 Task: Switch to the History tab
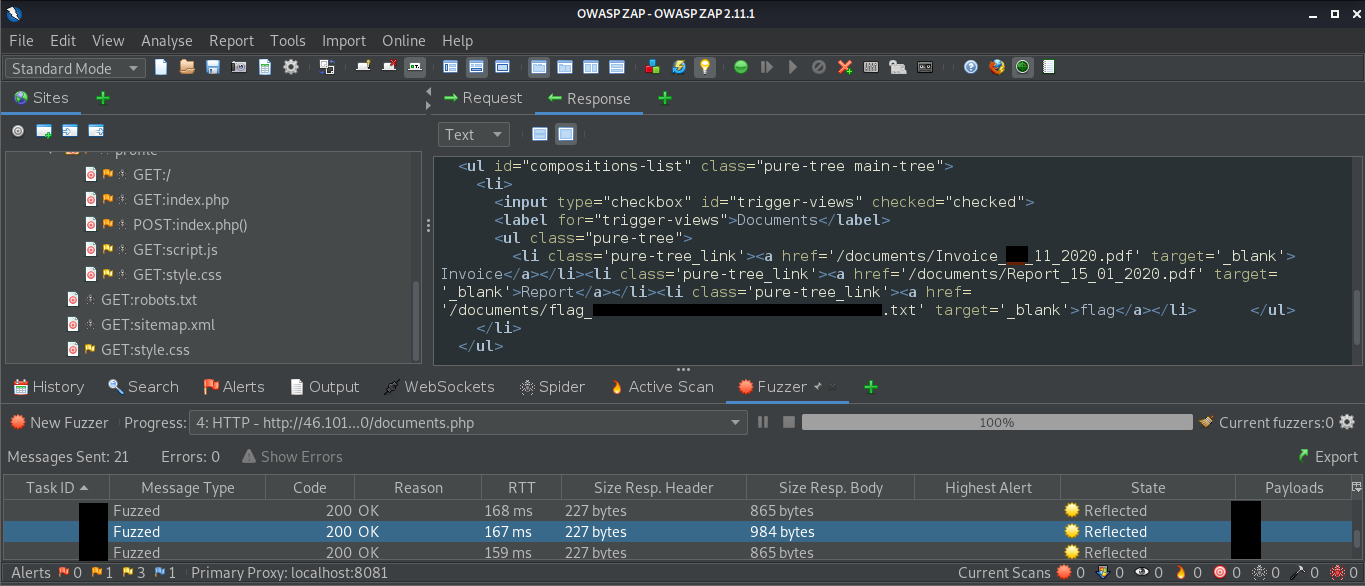(49, 387)
